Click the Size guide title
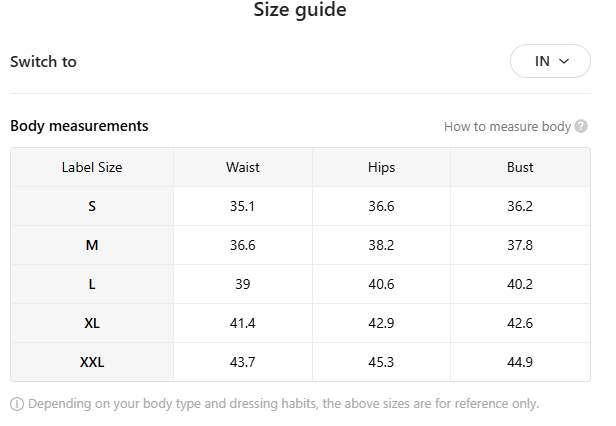Viewport: 616px width, 426px height. pos(300,9)
